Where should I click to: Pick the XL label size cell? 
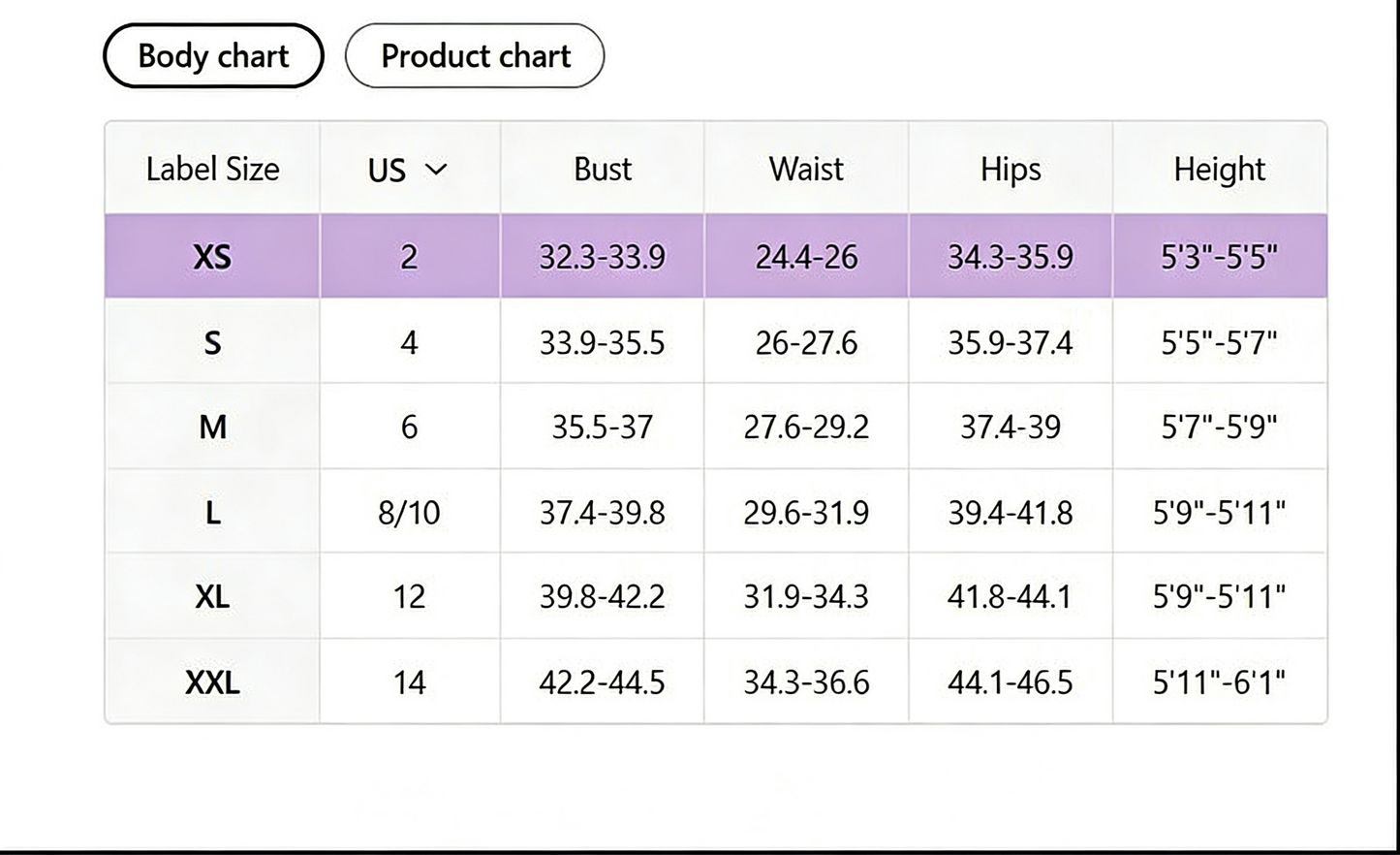[x=212, y=596]
